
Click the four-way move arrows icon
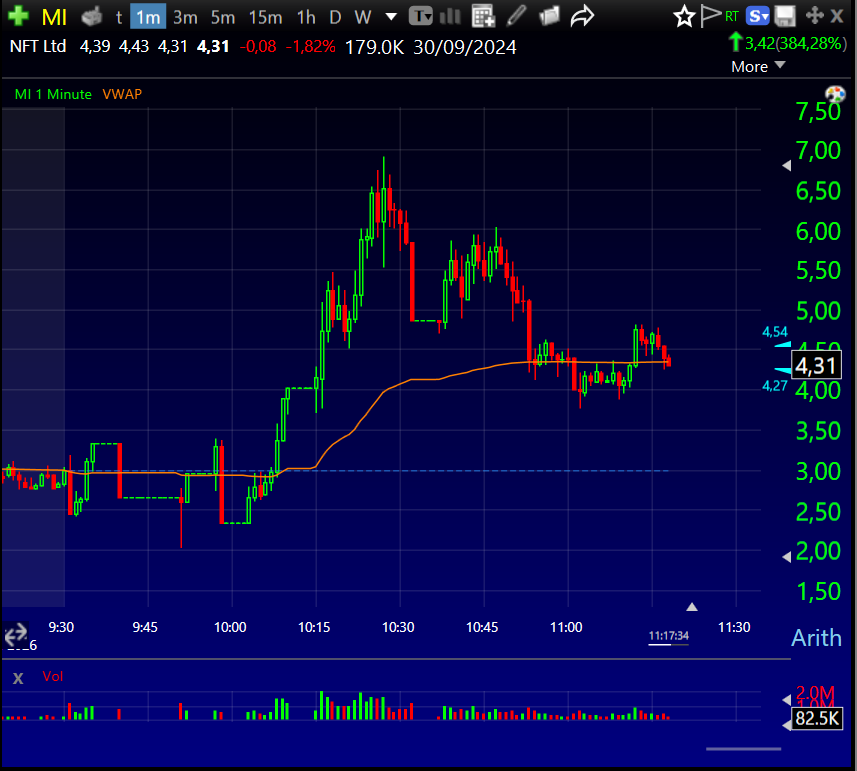[814, 16]
